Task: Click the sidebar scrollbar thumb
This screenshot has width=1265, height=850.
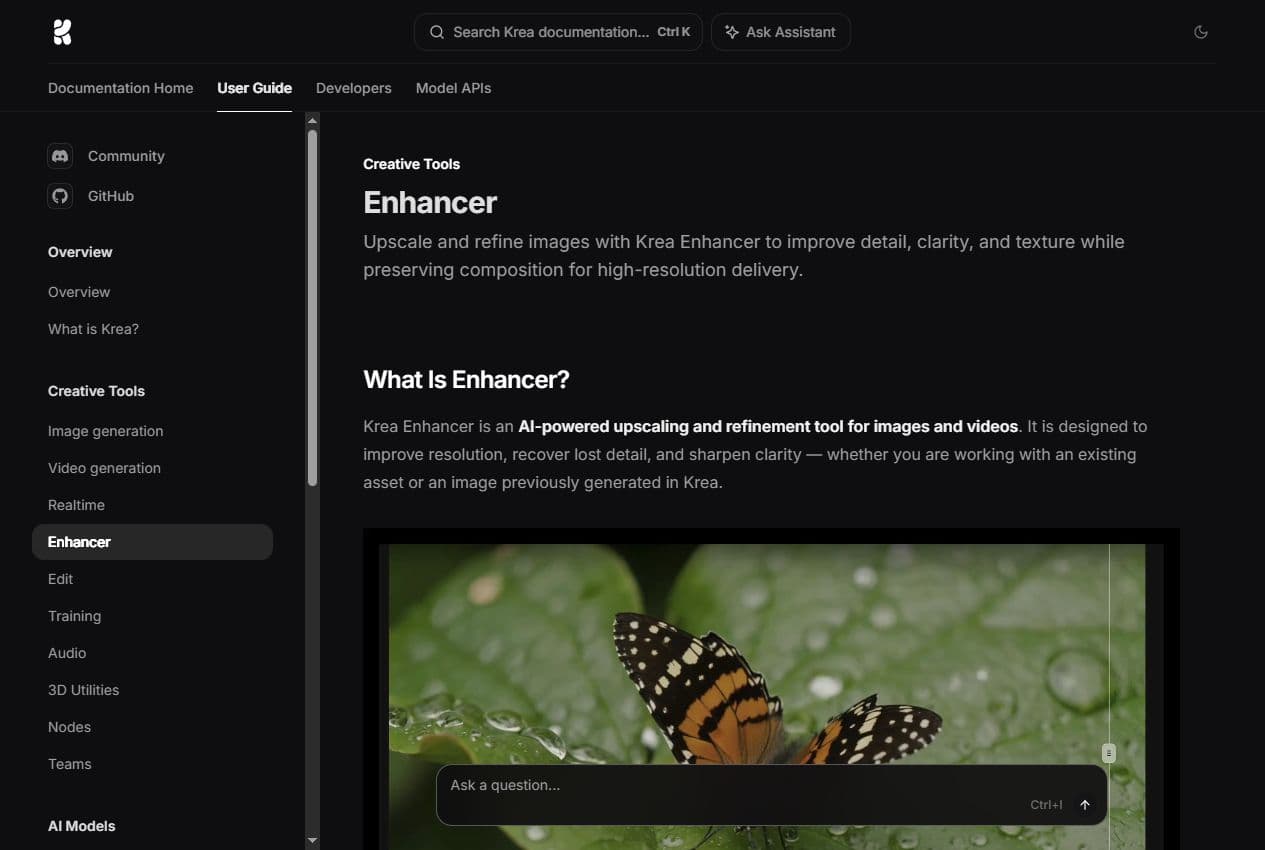Action: tap(312, 308)
